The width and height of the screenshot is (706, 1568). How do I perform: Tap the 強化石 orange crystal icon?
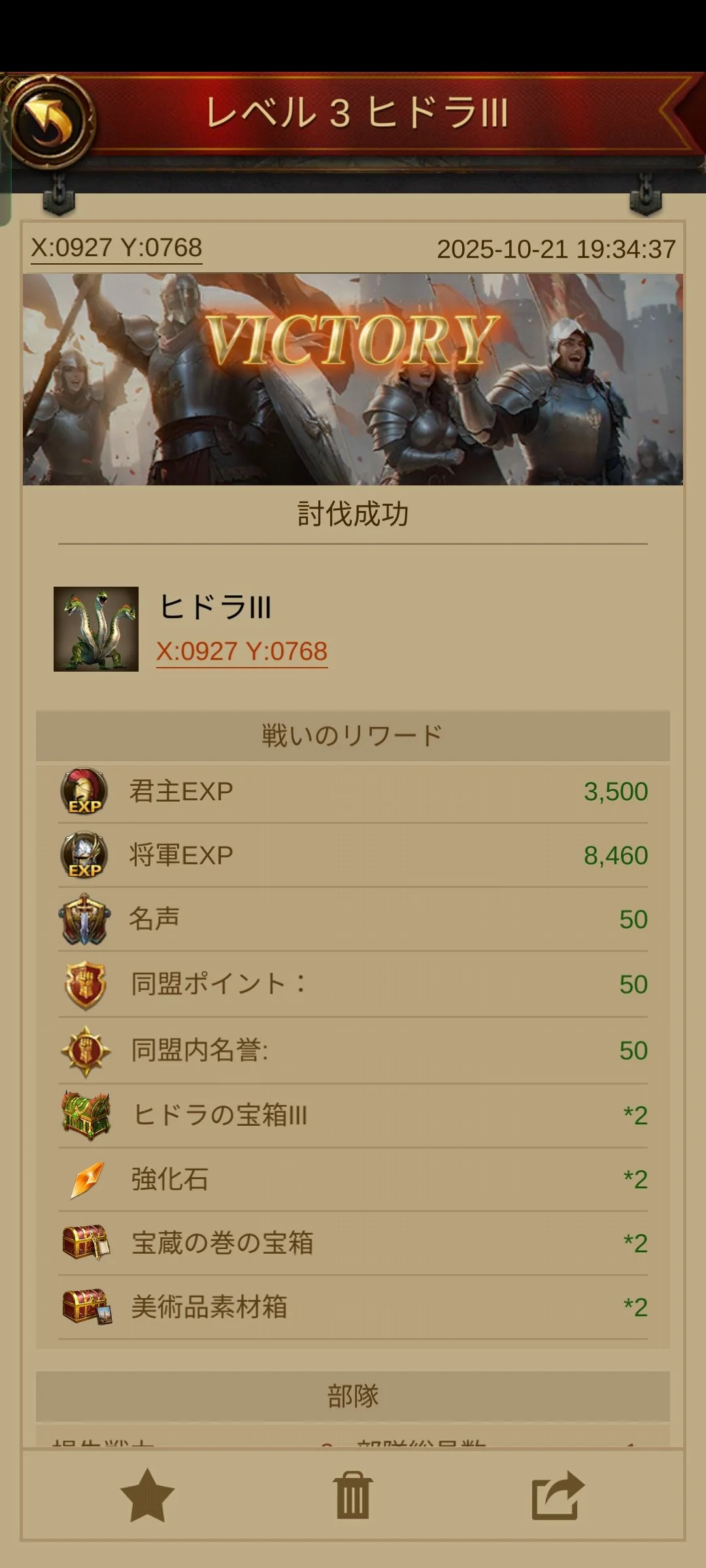coord(86,1179)
